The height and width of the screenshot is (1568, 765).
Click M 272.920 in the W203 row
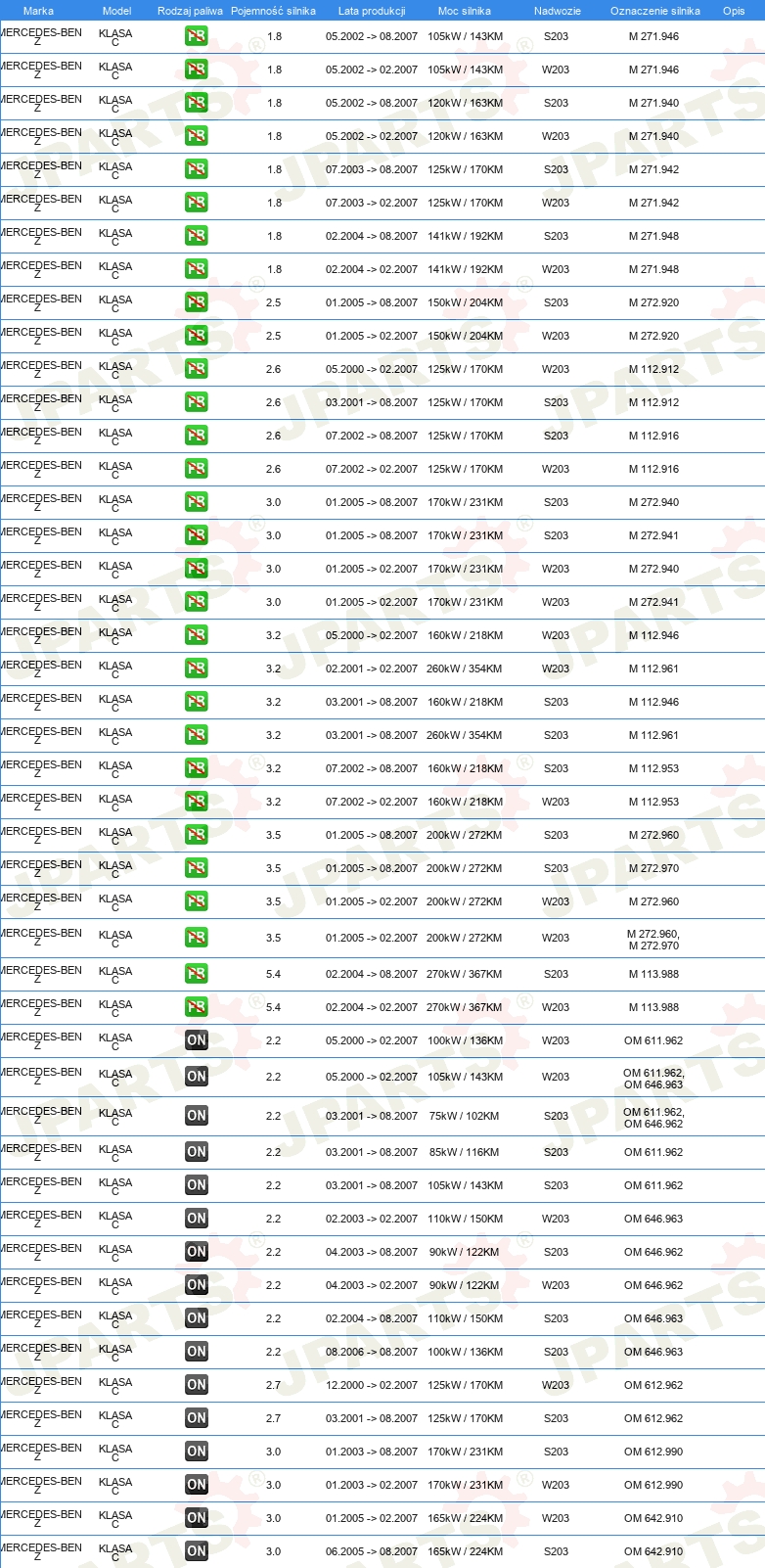tap(653, 336)
